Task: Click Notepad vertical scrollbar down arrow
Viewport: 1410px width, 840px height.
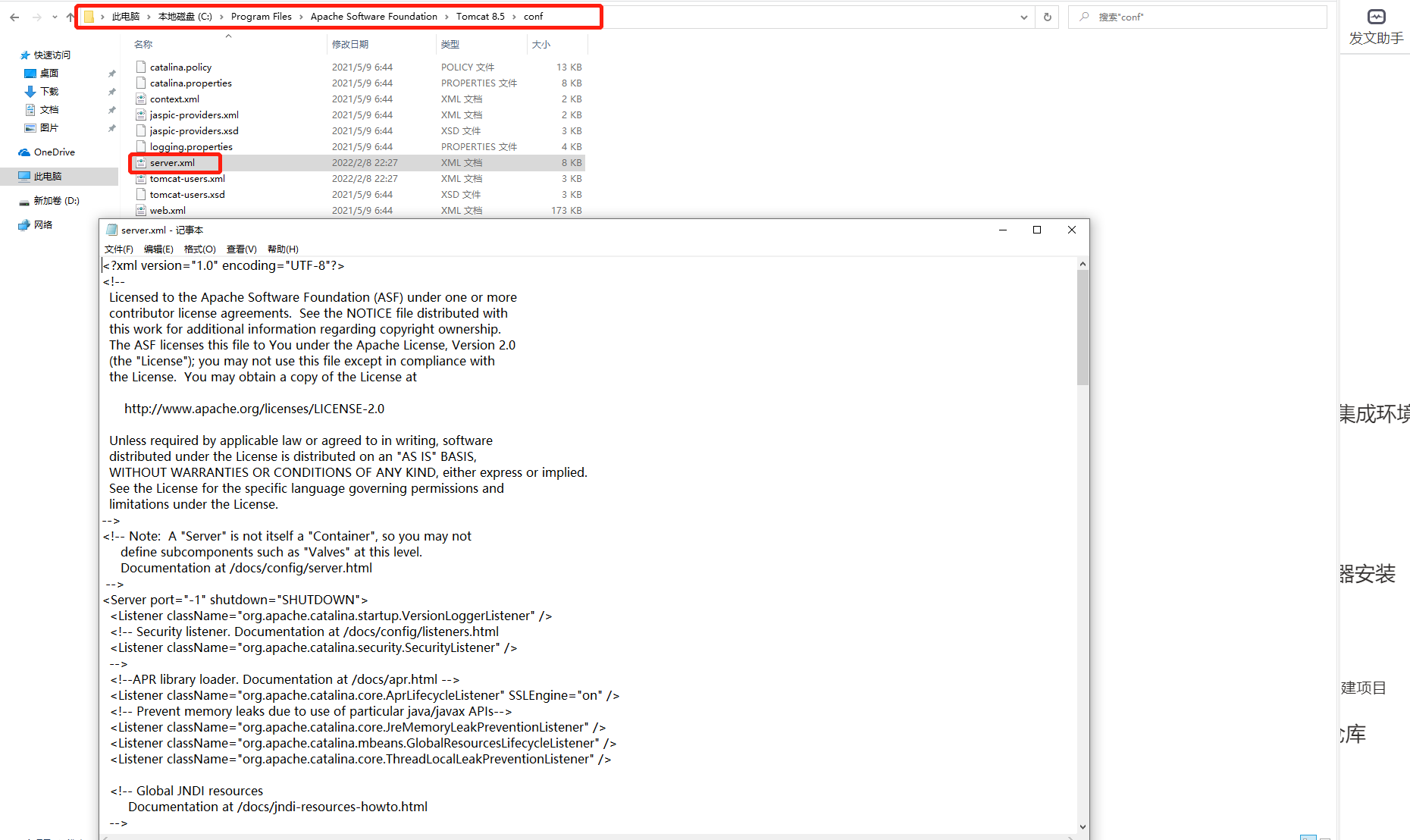Action: click(x=1083, y=827)
